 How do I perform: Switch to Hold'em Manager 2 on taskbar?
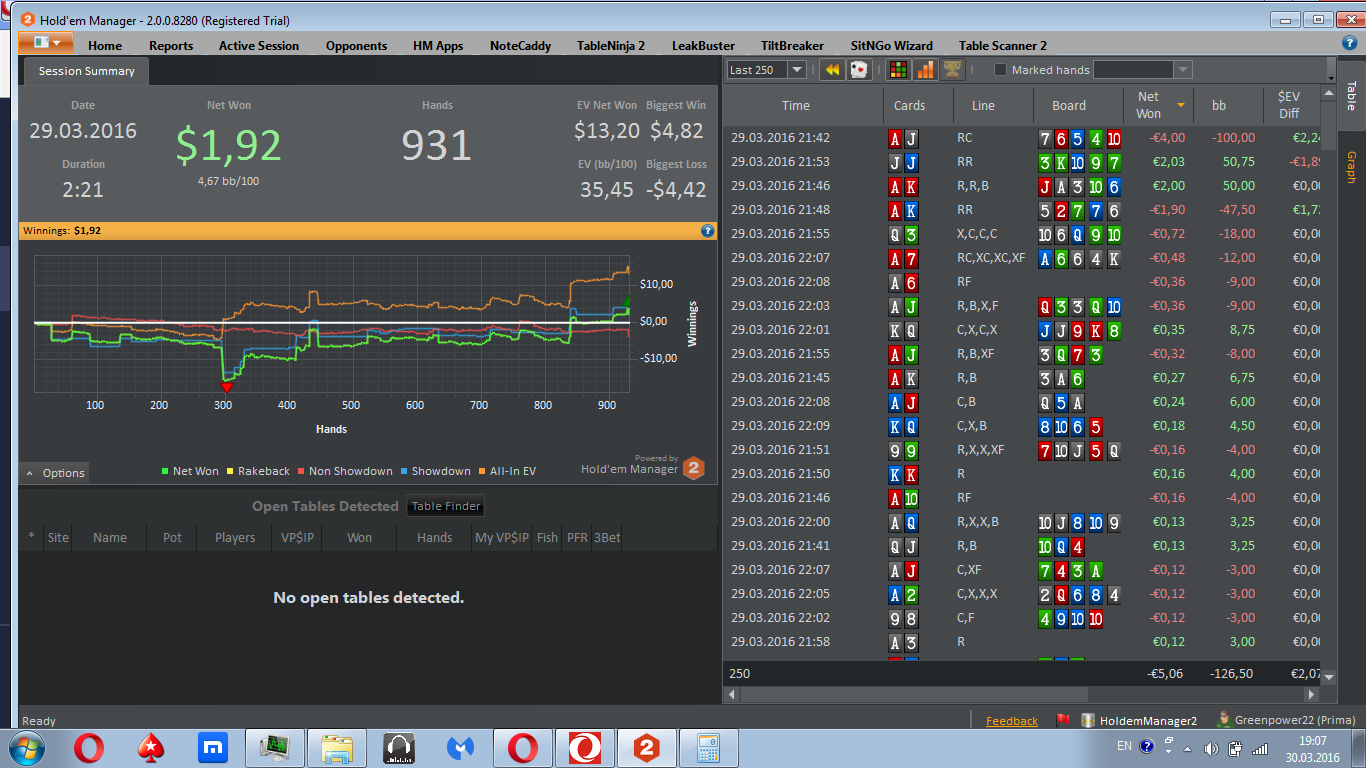(x=647, y=748)
